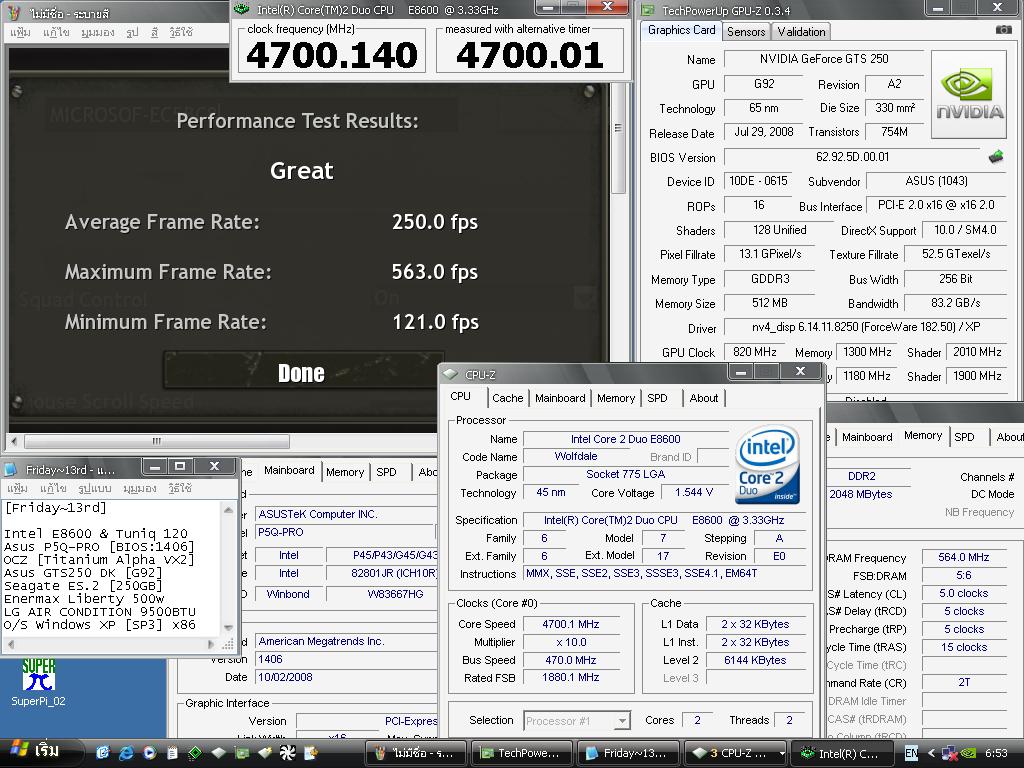Open SuperPi_02 desktop shortcut
This screenshot has width=1024, height=768.
click(38, 682)
